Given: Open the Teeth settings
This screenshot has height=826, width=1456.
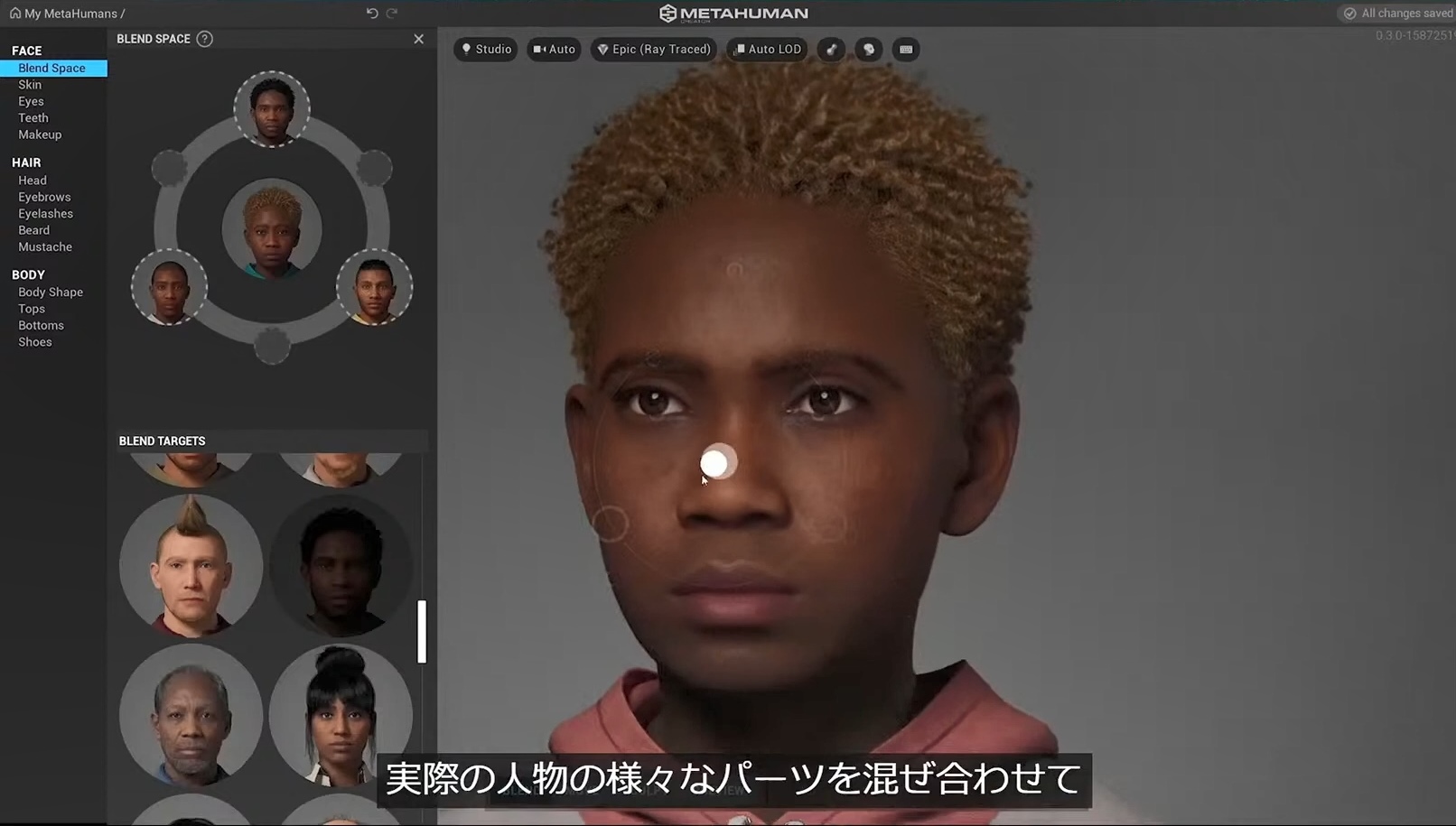Looking at the screenshot, I should click(x=33, y=118).
